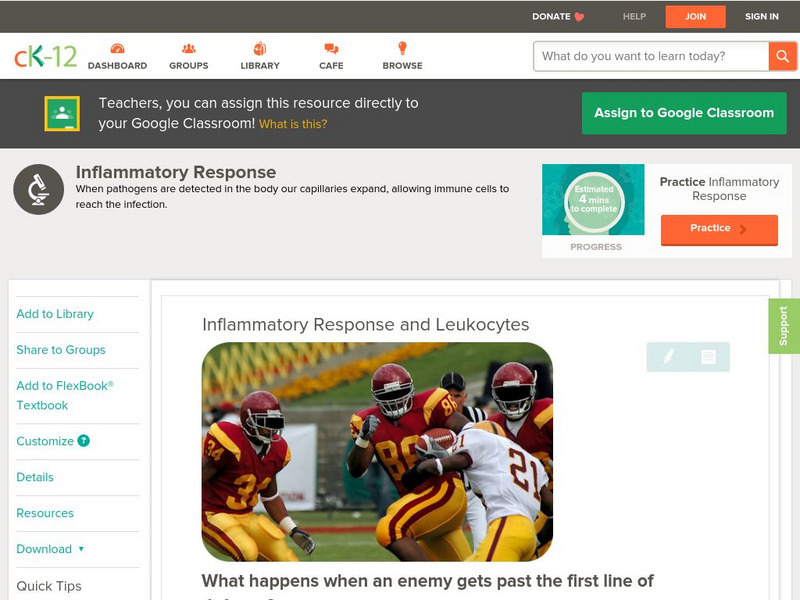Open the Resources link
Viewport: 800px width, 600px height.
click(x=45, y=513)
